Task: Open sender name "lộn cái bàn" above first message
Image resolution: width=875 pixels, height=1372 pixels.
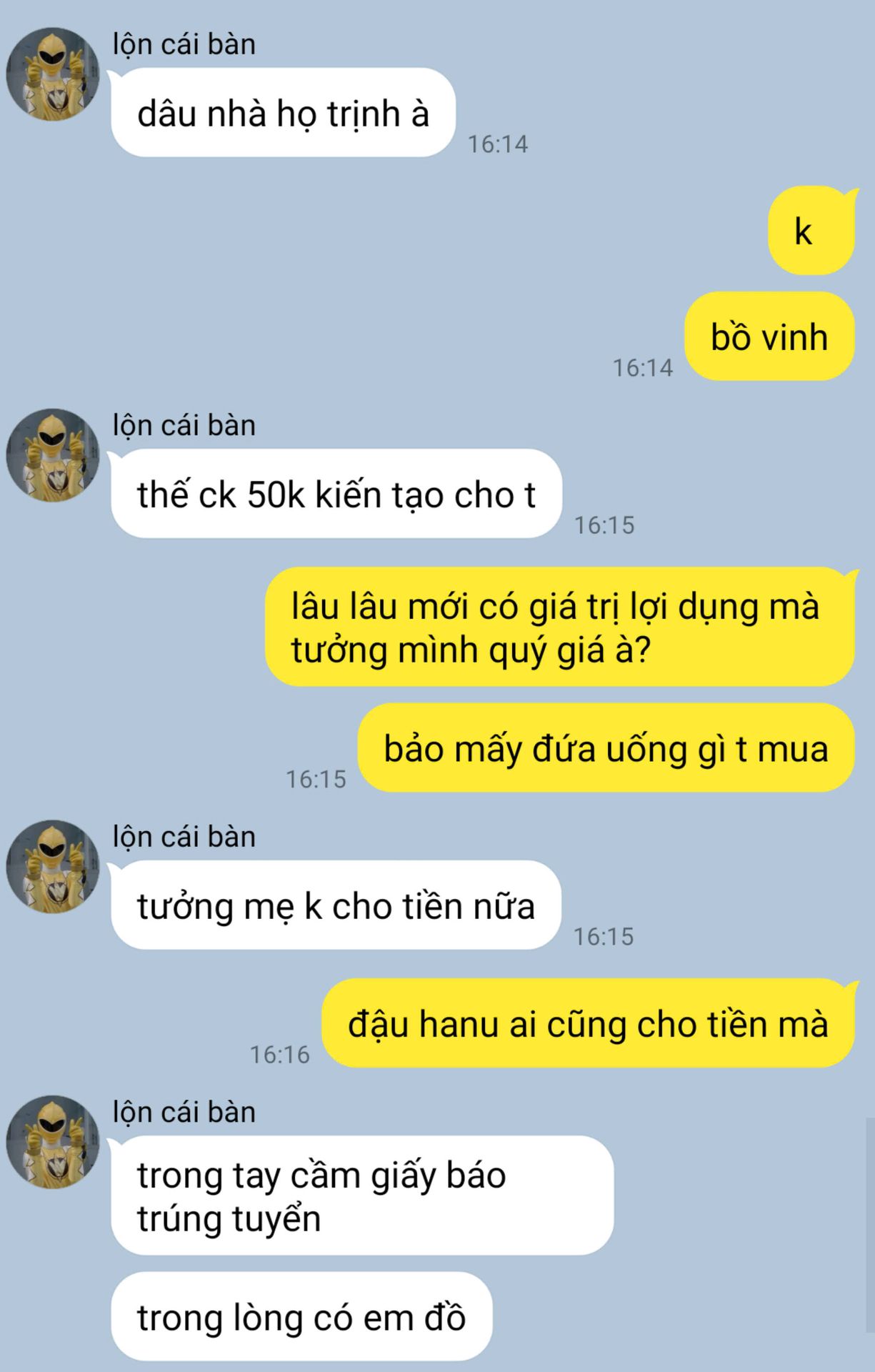Action: point(184,45)
